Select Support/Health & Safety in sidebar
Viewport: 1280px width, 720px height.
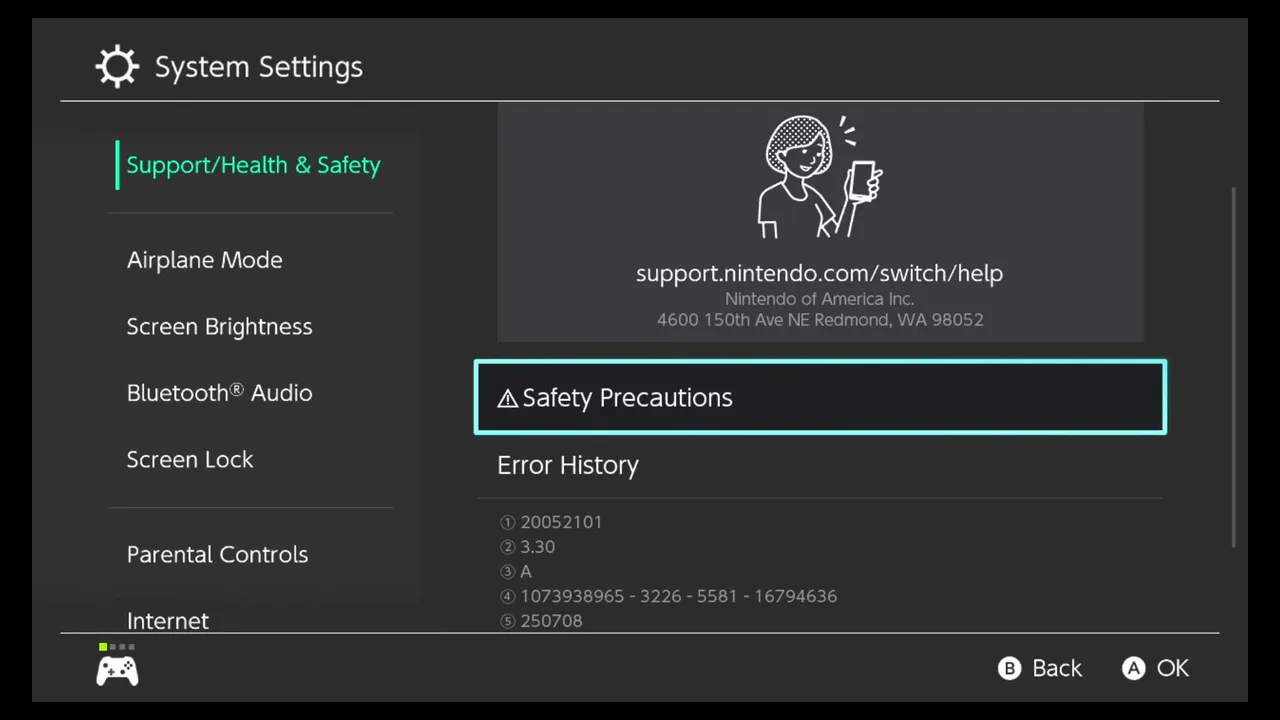(x=253, y=165)
